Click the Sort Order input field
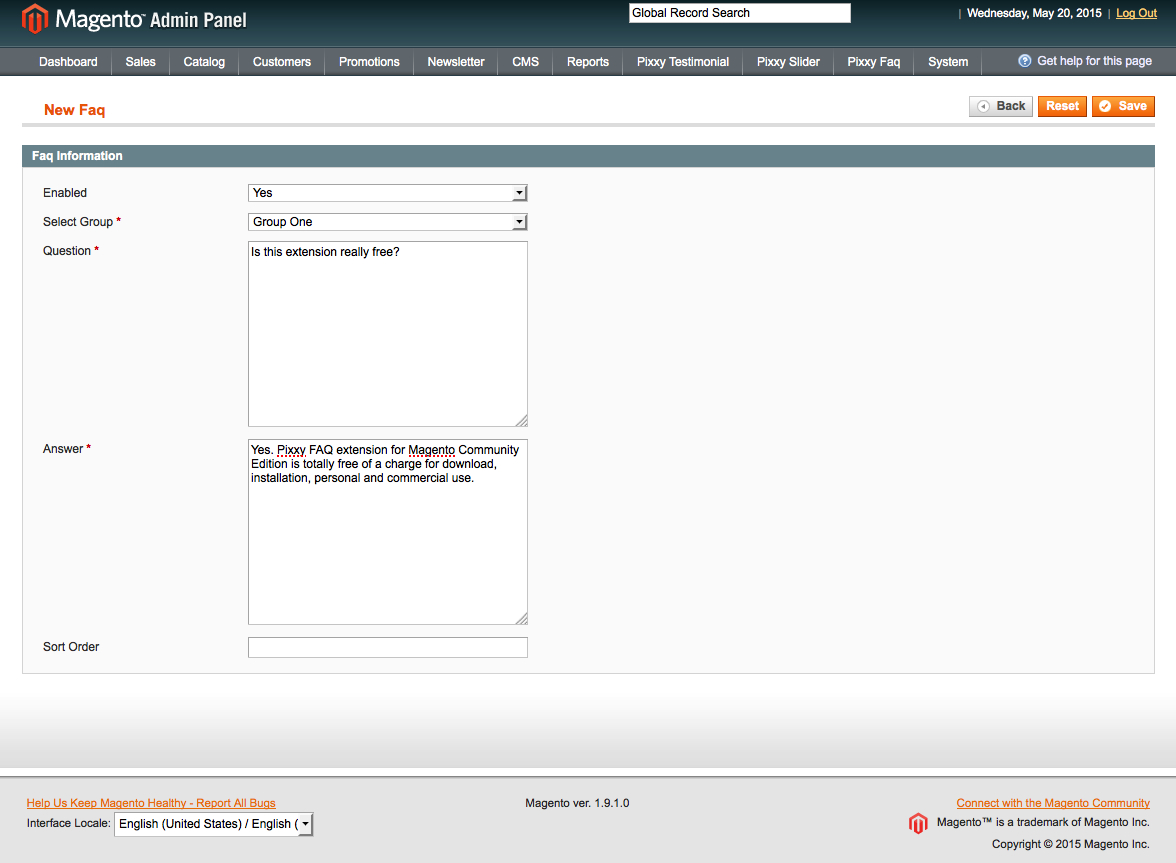 (388, 647)
